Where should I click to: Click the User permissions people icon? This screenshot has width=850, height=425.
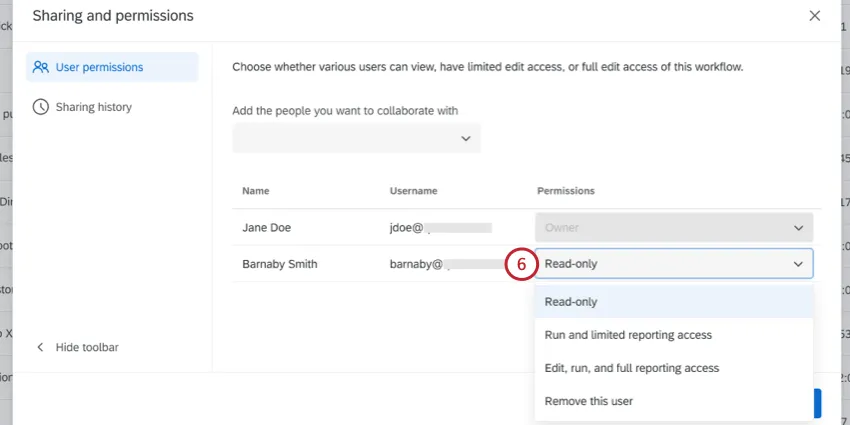41,67
